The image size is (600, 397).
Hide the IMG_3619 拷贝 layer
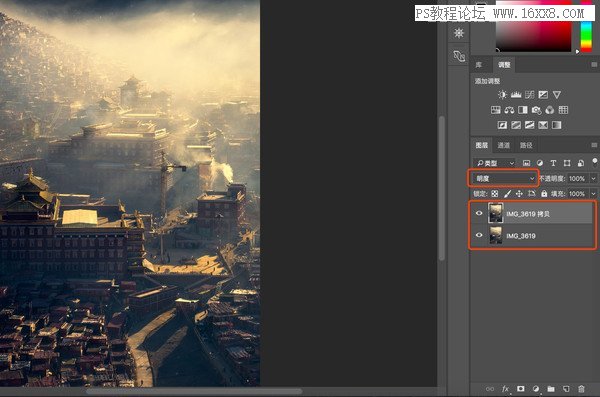[x=479, y=213]
